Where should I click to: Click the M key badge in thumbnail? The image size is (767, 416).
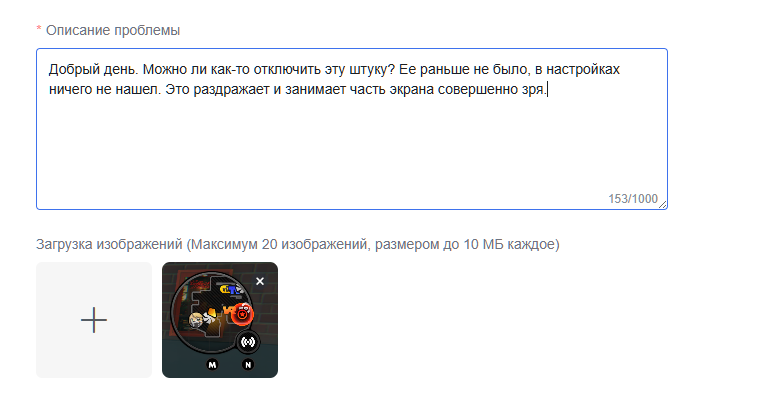tap(212, 365)
